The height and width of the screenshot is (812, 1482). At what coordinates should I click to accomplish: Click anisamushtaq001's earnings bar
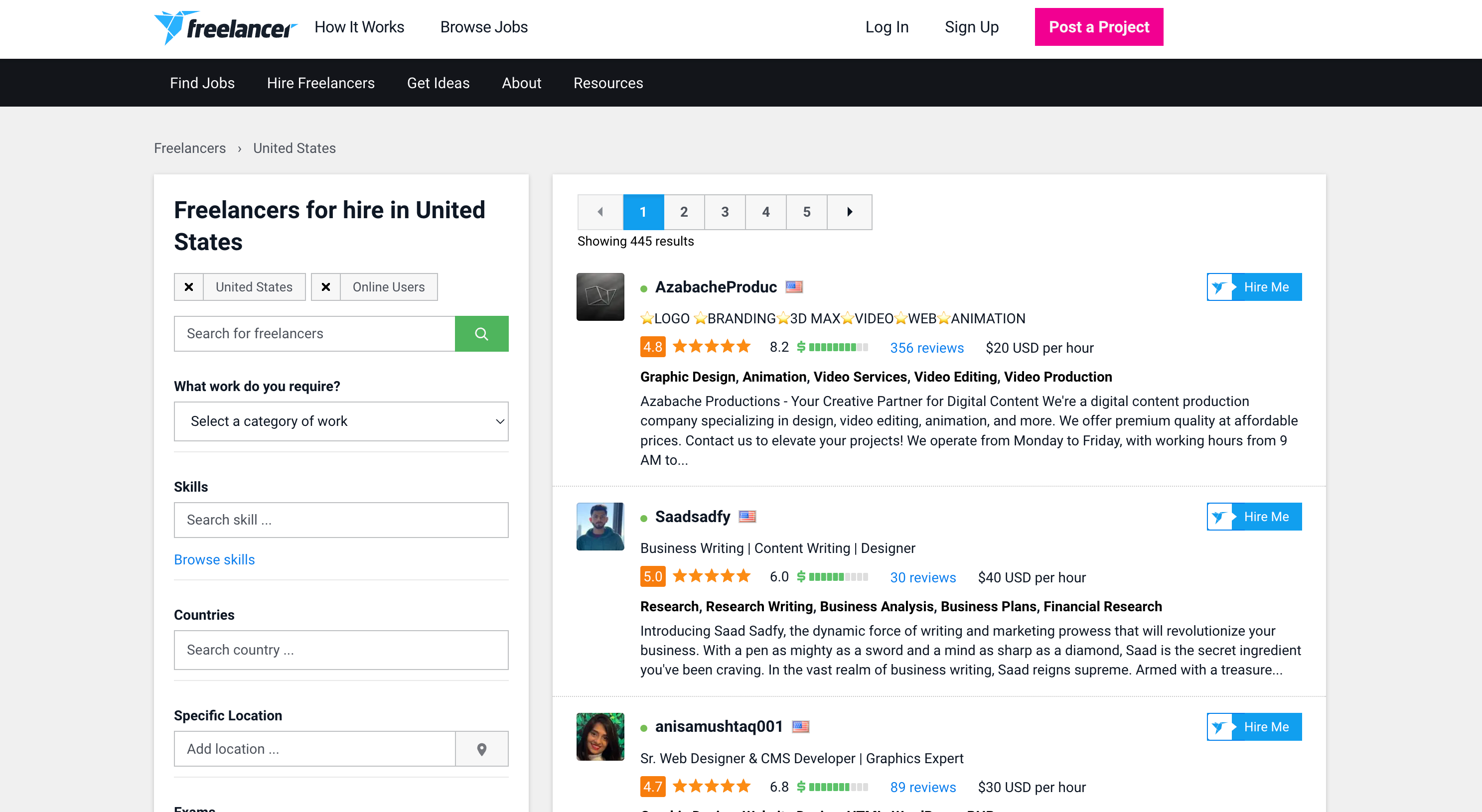(833, 787)
